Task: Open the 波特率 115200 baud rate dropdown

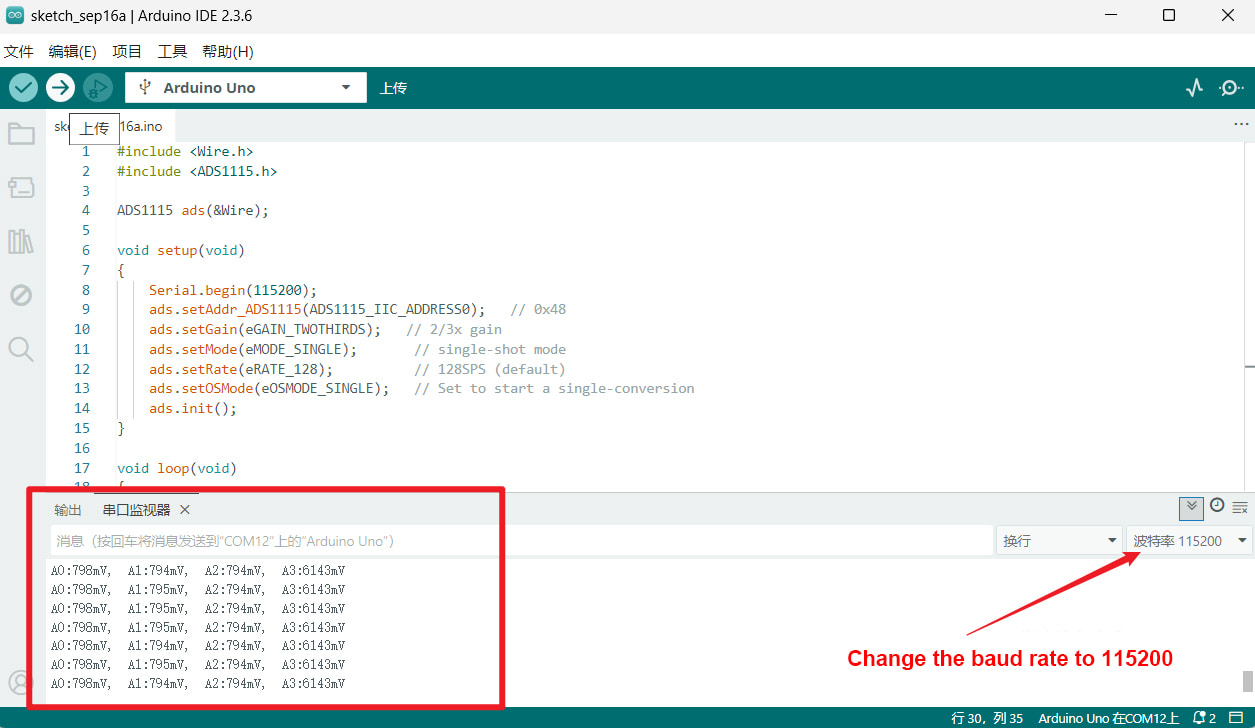Action: [1189, 541]
